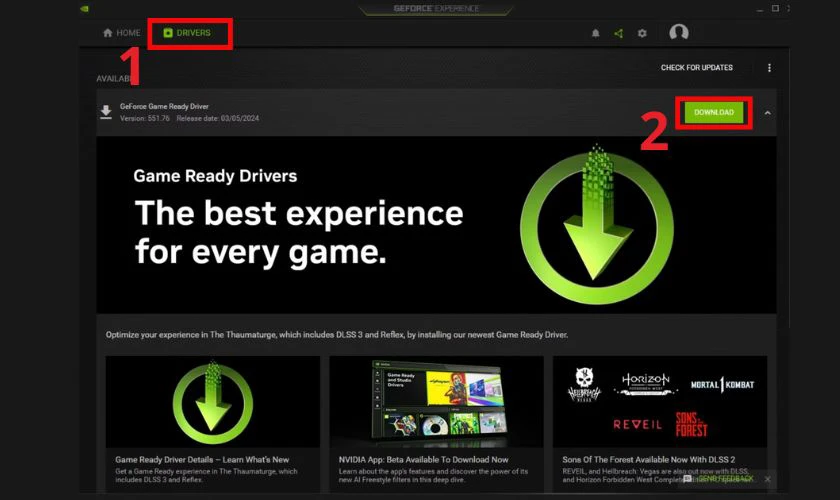Dismiss the Send Feedback popup

pos(767,479)
